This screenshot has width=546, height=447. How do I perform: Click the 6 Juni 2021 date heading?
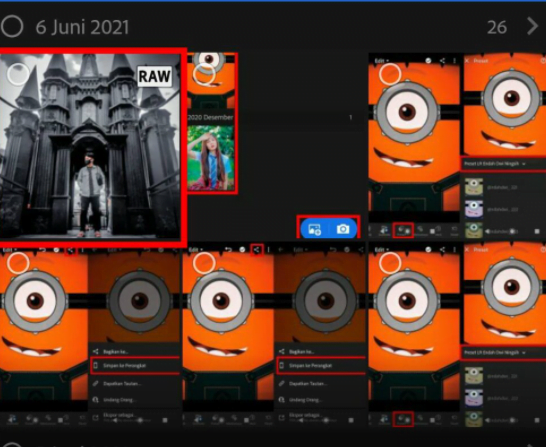click(82, 27)
